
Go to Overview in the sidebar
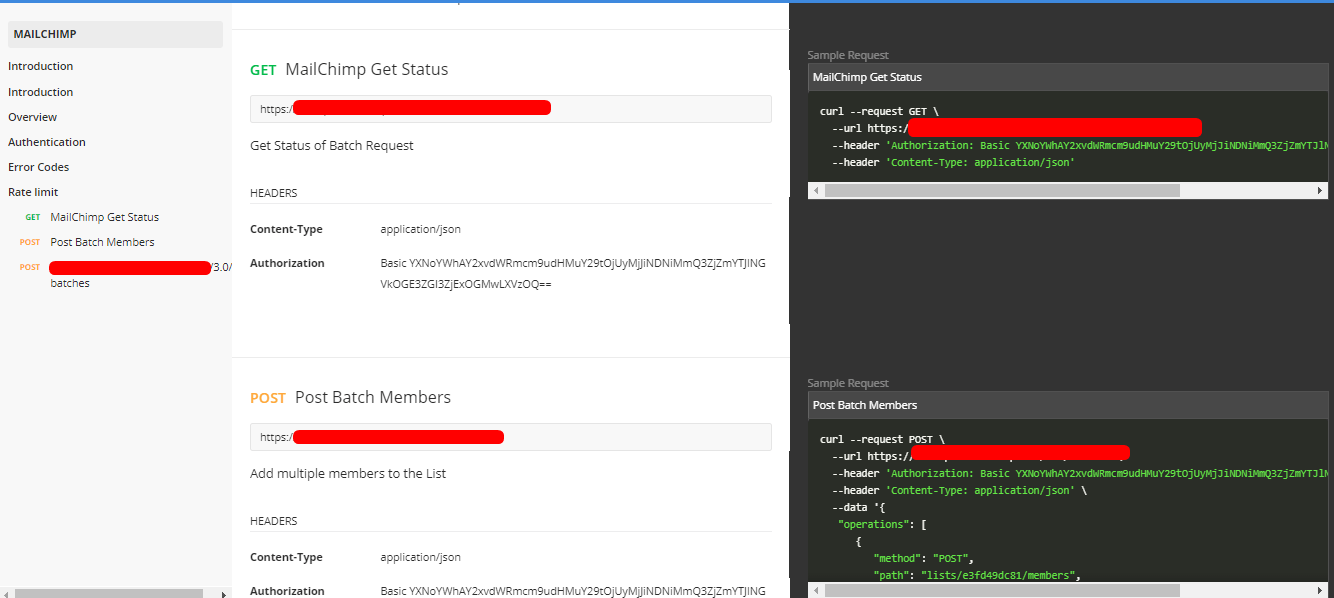pos(33,117)
